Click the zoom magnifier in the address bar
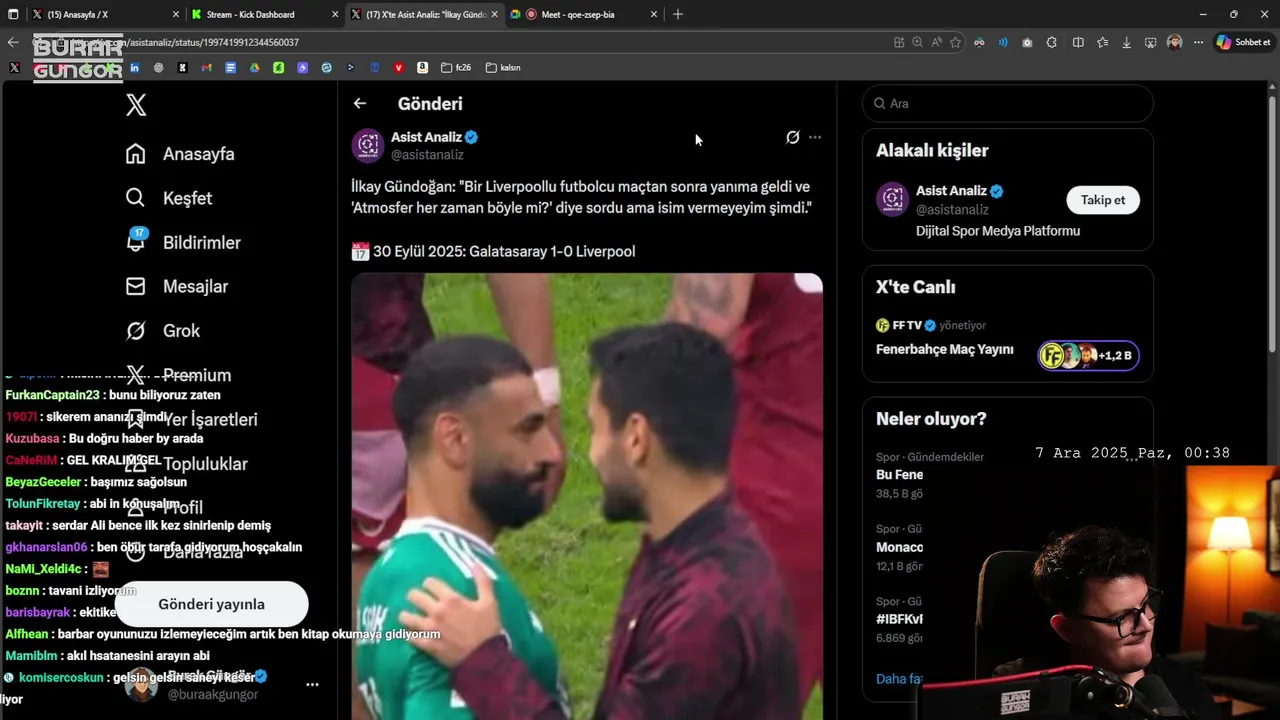The width and height of the screenshot is (1280, 720). pos(917,42)
